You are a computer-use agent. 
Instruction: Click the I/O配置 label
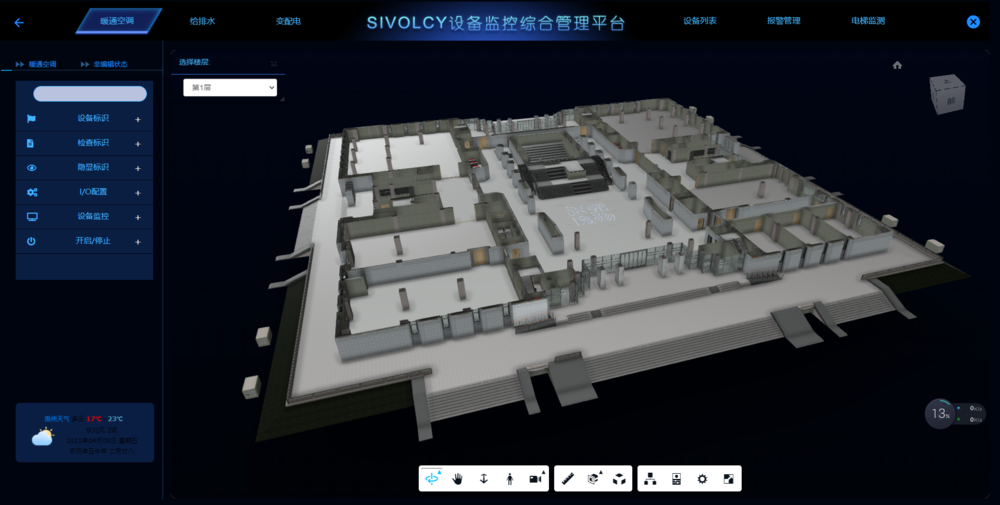coord(93,192)
